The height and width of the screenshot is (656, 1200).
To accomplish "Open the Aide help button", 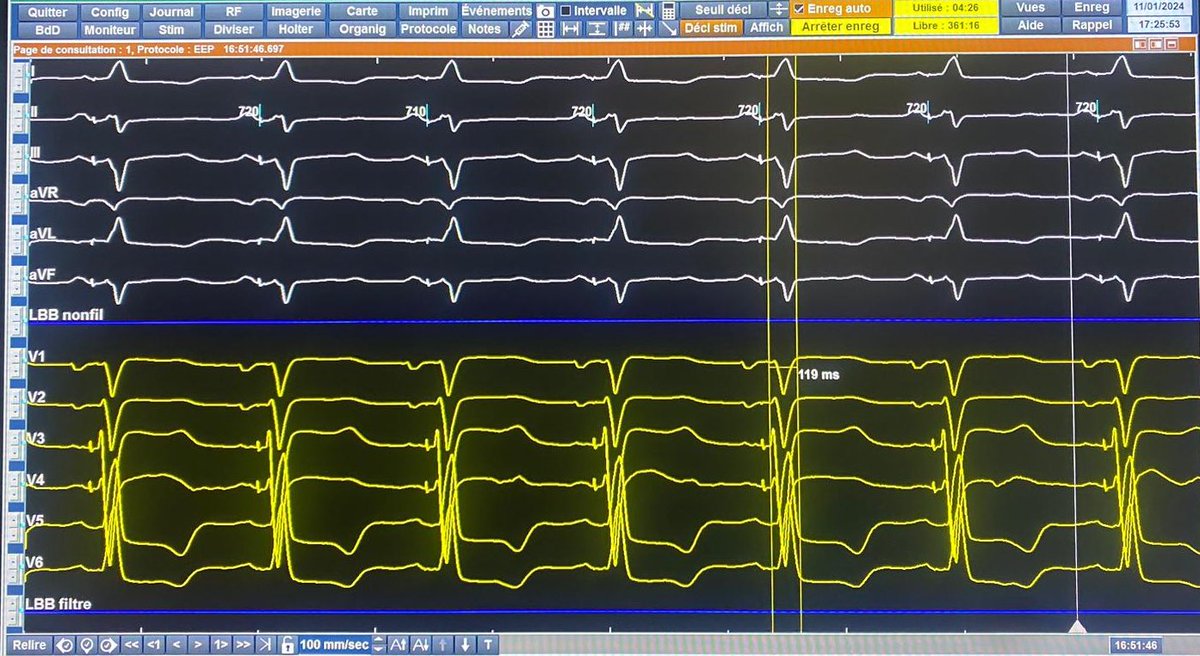I will pyautogui.click(x=1030, y=26).
